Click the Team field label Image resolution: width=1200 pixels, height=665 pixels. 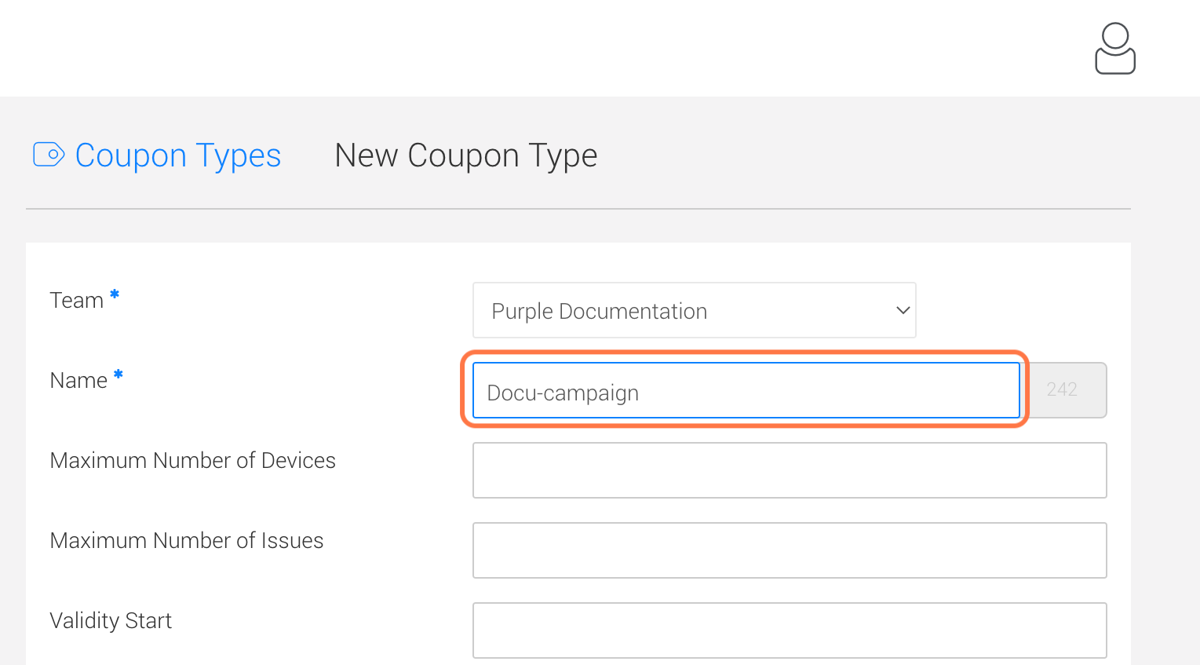click(x=77, y=301)
